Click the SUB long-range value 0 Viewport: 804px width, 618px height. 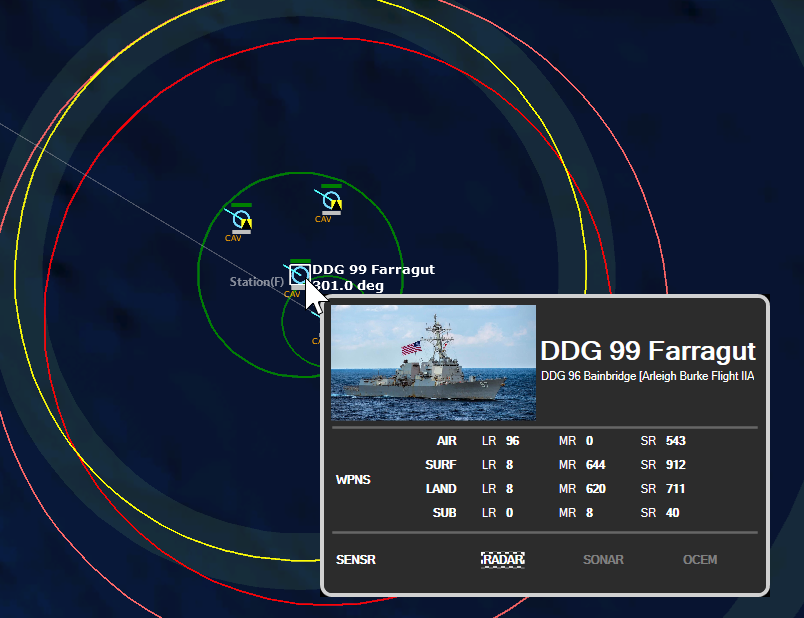pyautogui.click(x=509, y=513)
